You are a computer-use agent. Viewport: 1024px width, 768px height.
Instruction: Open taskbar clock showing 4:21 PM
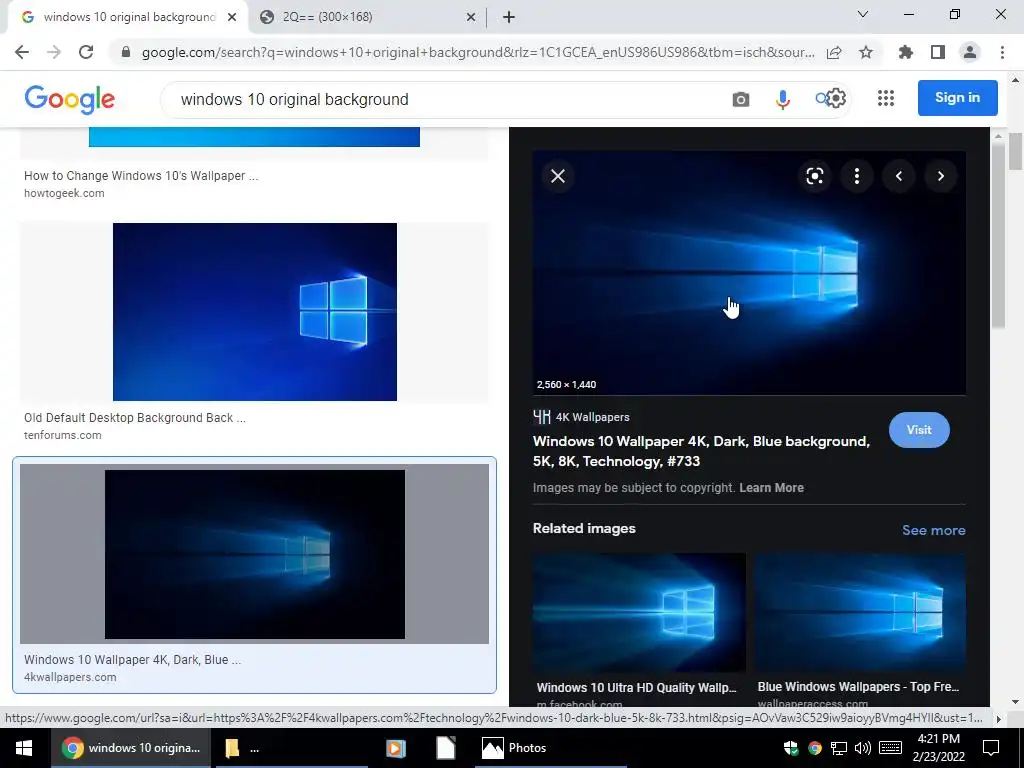tap(938, 748)
